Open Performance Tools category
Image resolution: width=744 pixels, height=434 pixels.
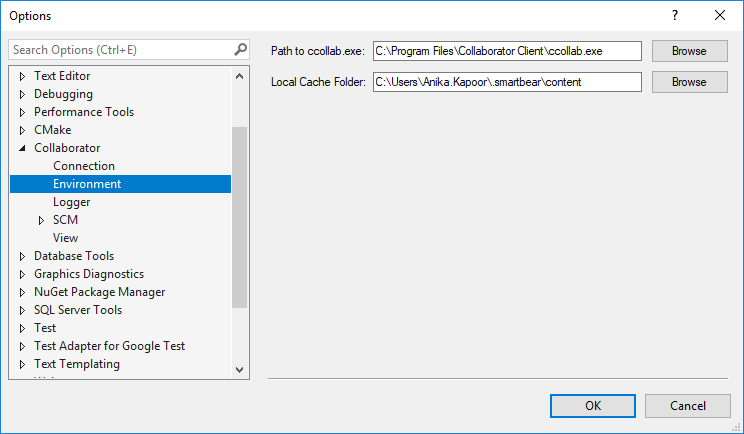pyautogui.click(x=84, y=112)
